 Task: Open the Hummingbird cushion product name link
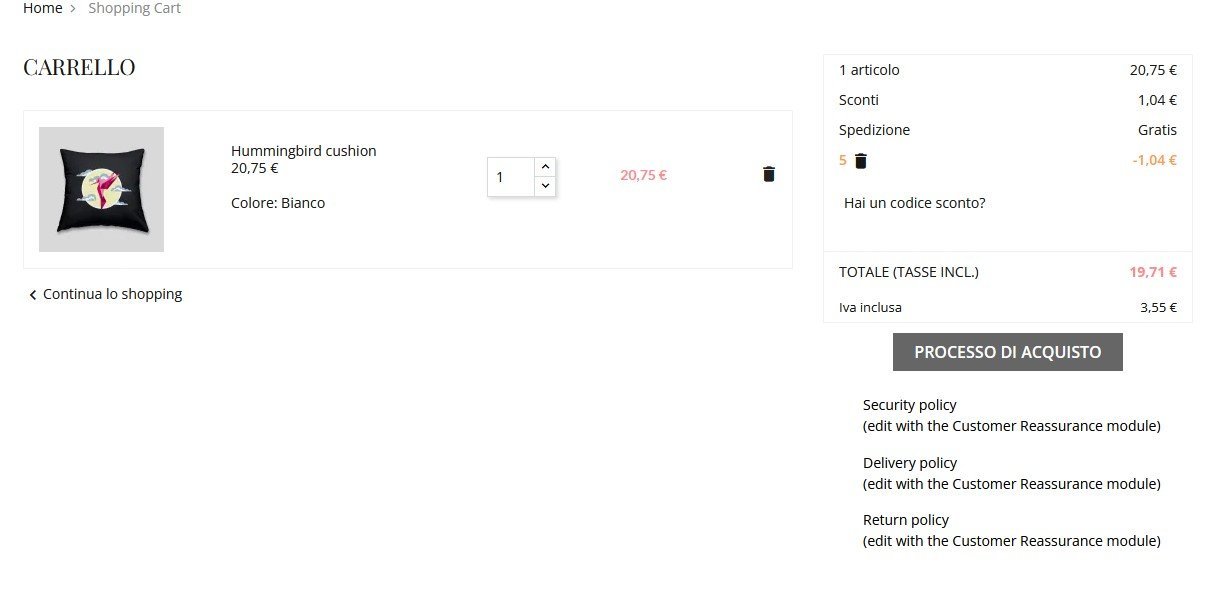[x=303, y=151]
